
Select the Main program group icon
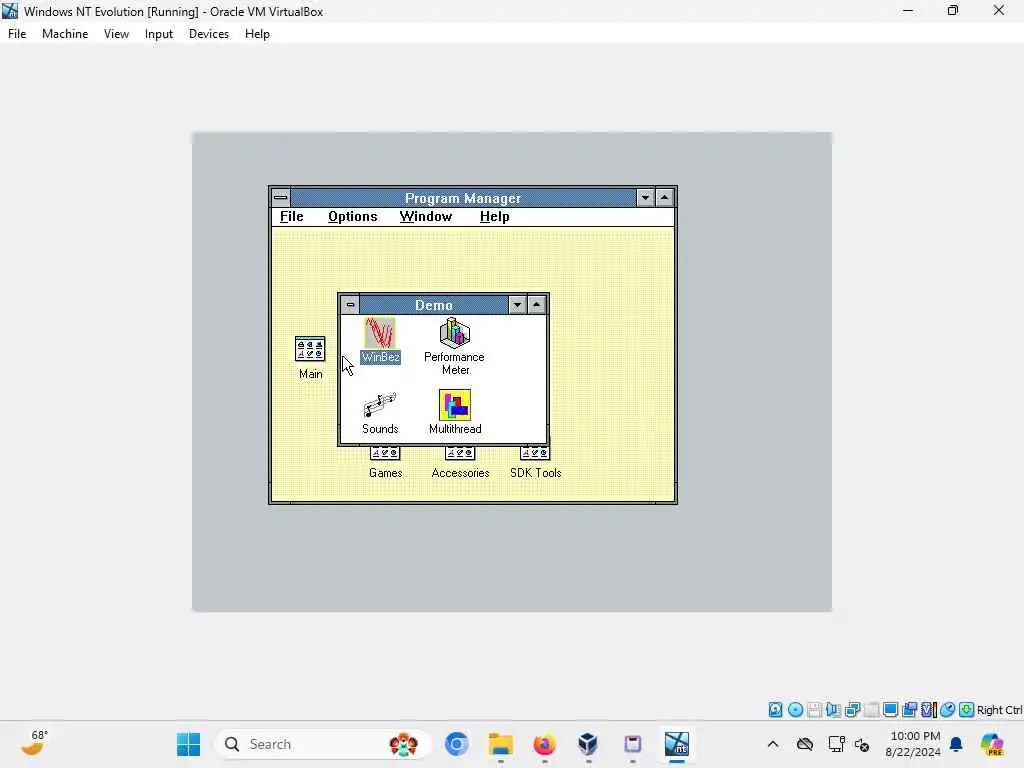tap(310, 357)
